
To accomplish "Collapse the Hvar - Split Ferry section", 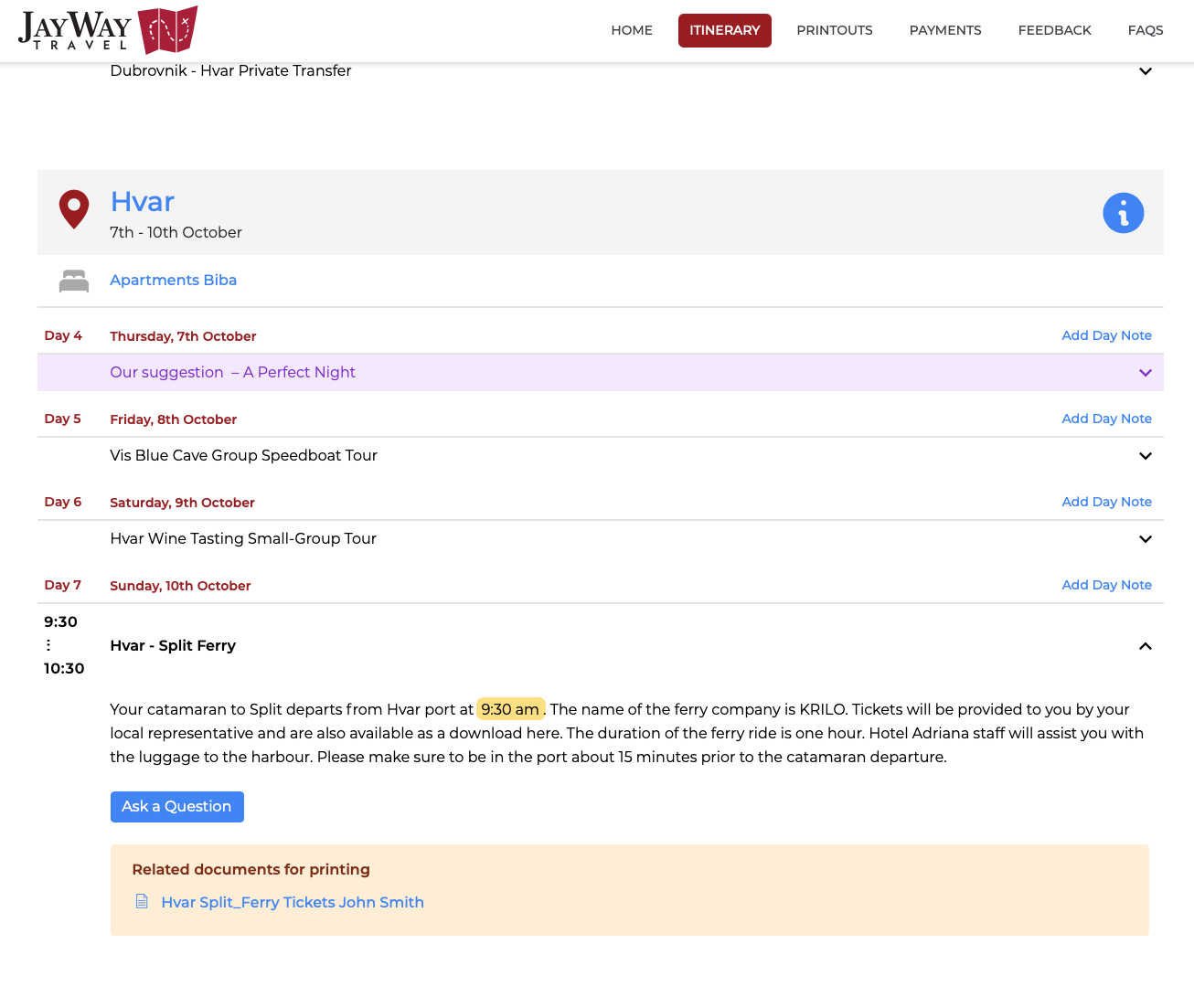I will pos(1146,646).
